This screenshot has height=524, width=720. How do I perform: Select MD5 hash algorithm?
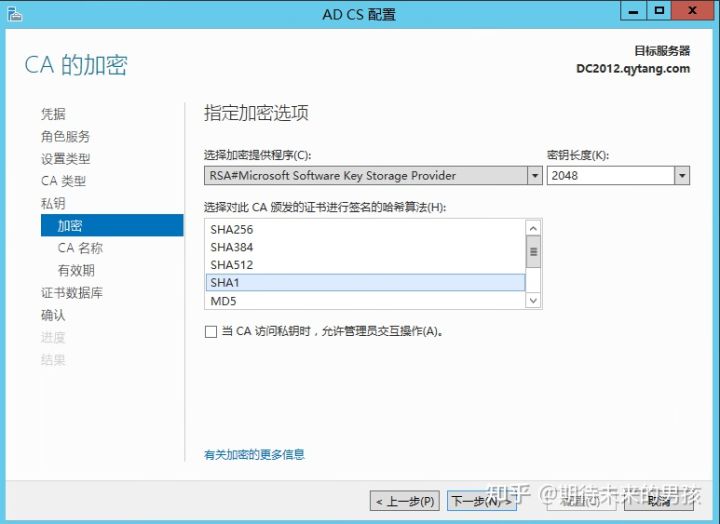coord(365,301)
